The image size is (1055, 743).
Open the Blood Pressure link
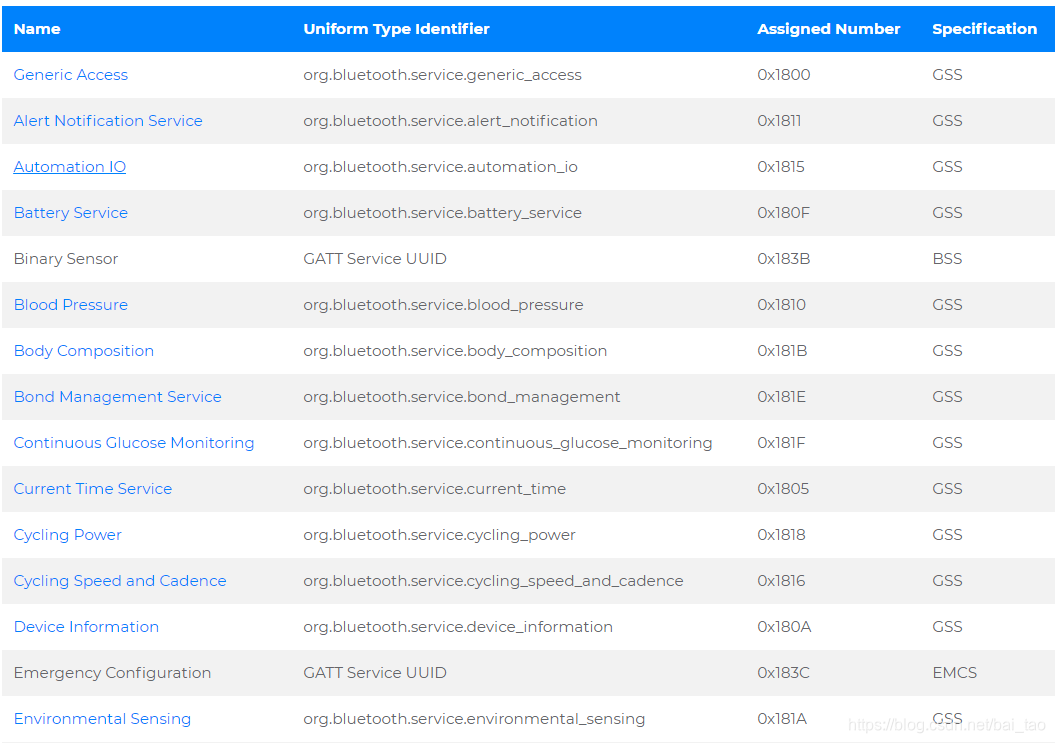(x=71, y=305)
